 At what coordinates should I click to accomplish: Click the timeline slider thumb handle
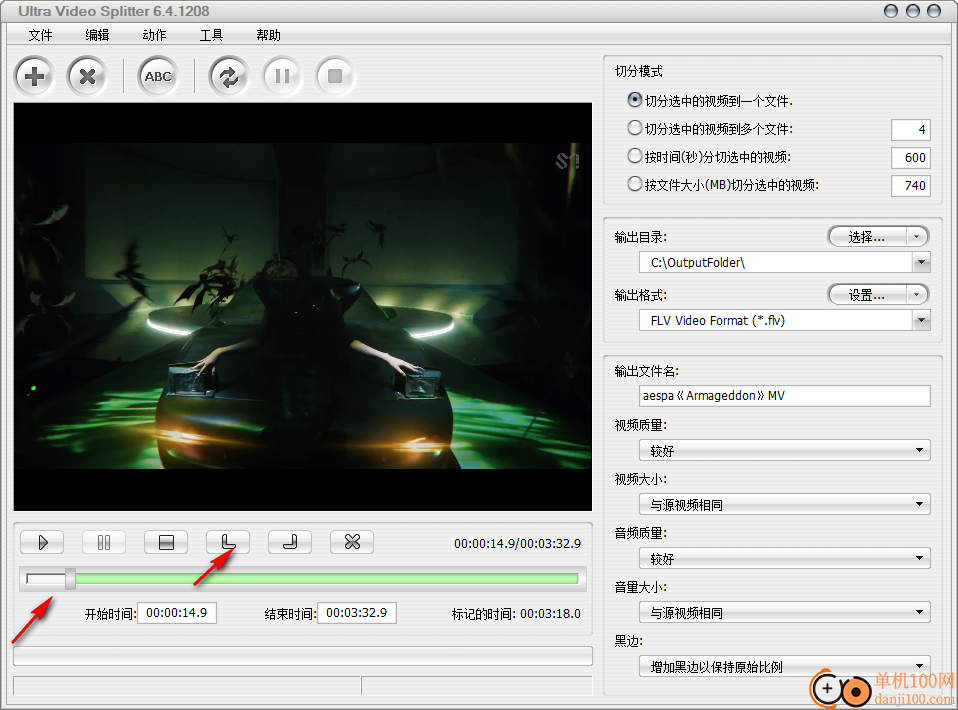[x=70, y=579]
